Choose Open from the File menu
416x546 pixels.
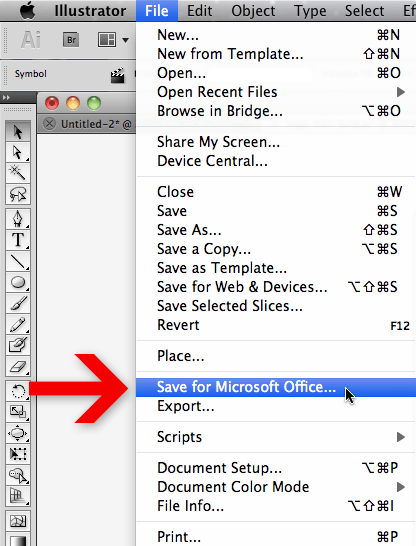pyautogui.click(x=276, y=73)
